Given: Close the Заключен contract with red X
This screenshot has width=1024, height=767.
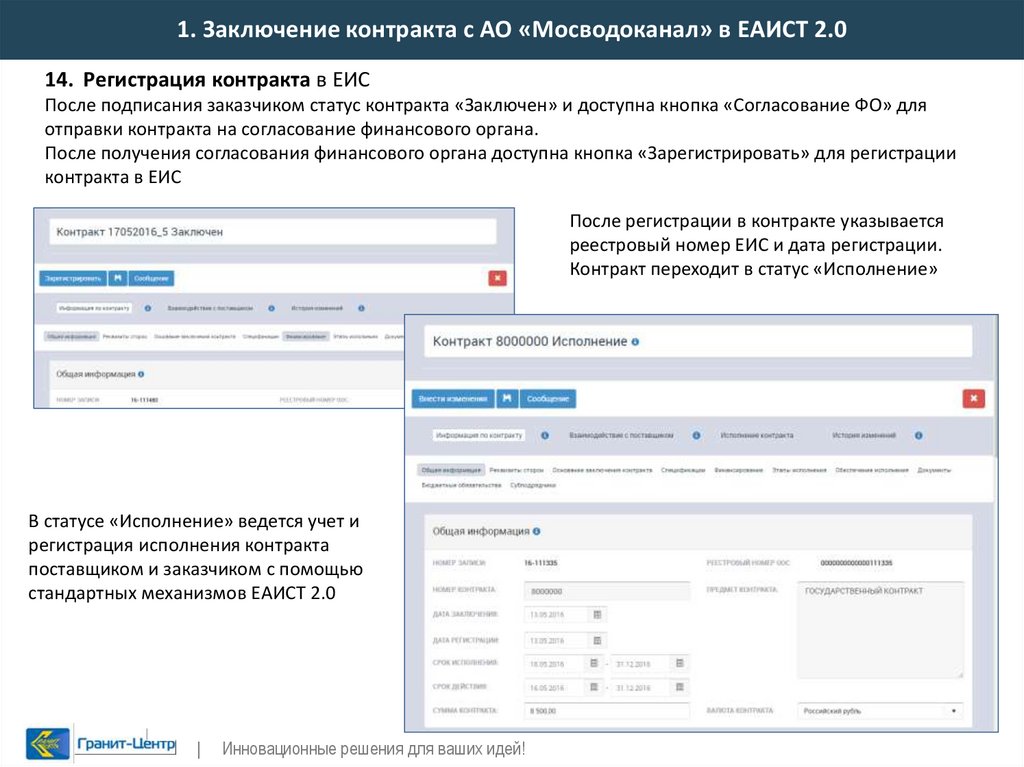Looking at the screenshot, I should pyautogui.click(x=497, y=278).
